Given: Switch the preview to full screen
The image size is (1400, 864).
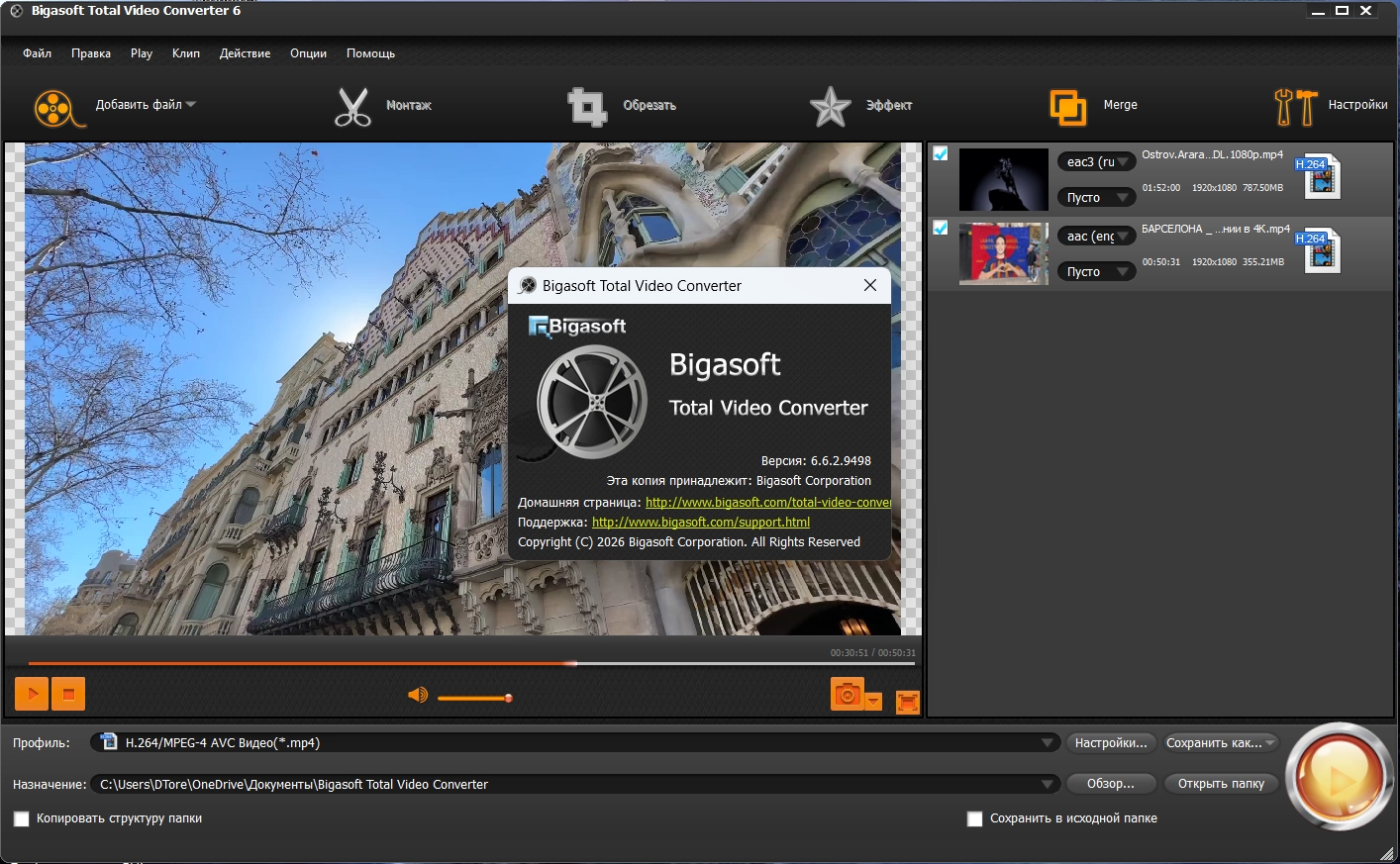Looking at the screenshot, I should [908, 702].
